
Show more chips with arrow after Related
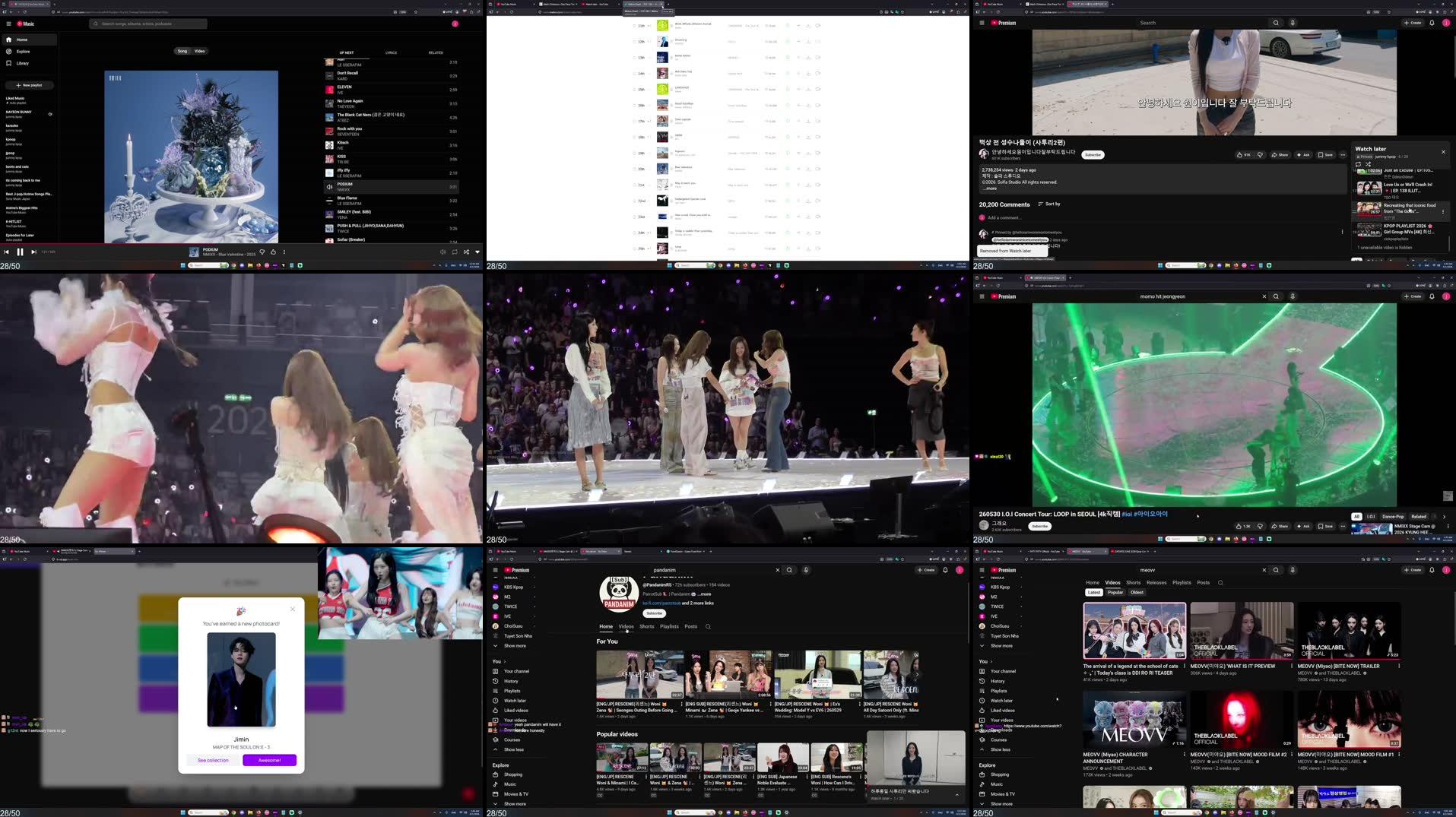[1445, 517]
